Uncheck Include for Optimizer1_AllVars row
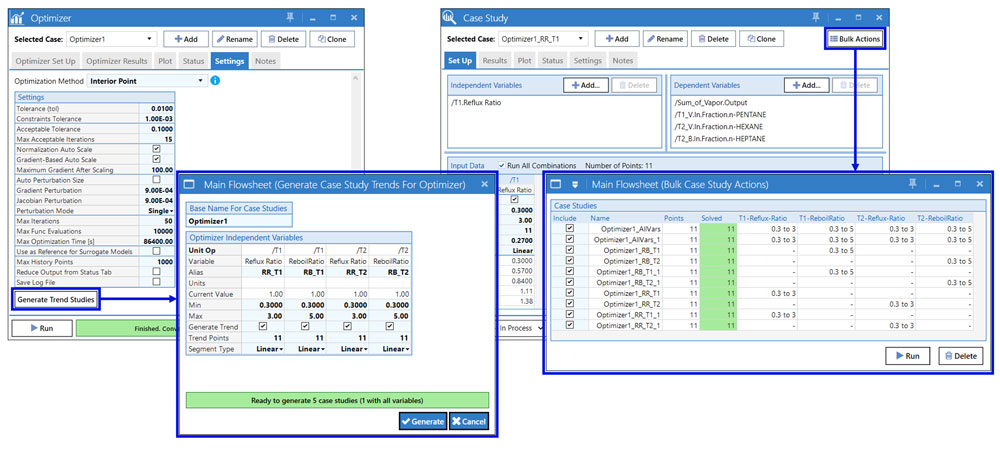This screenshot has height=450, width=1000. (570, 228)
